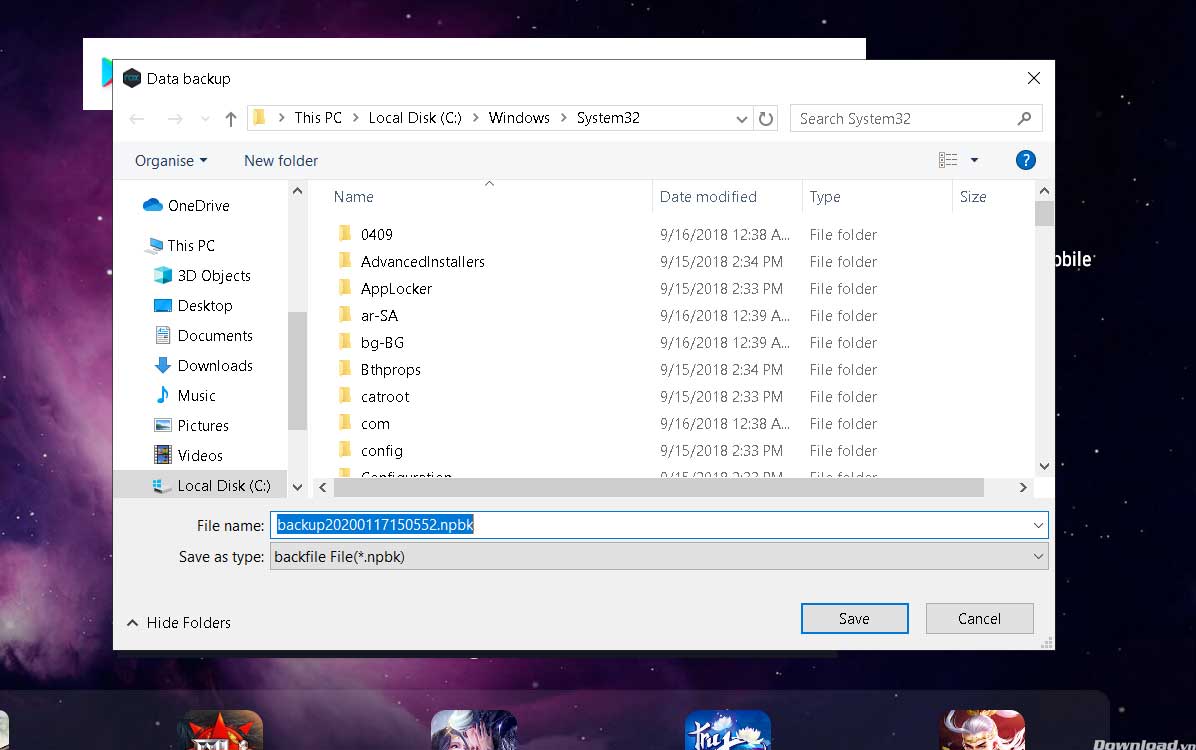Select the Downloads folder in sidebar

214,366
